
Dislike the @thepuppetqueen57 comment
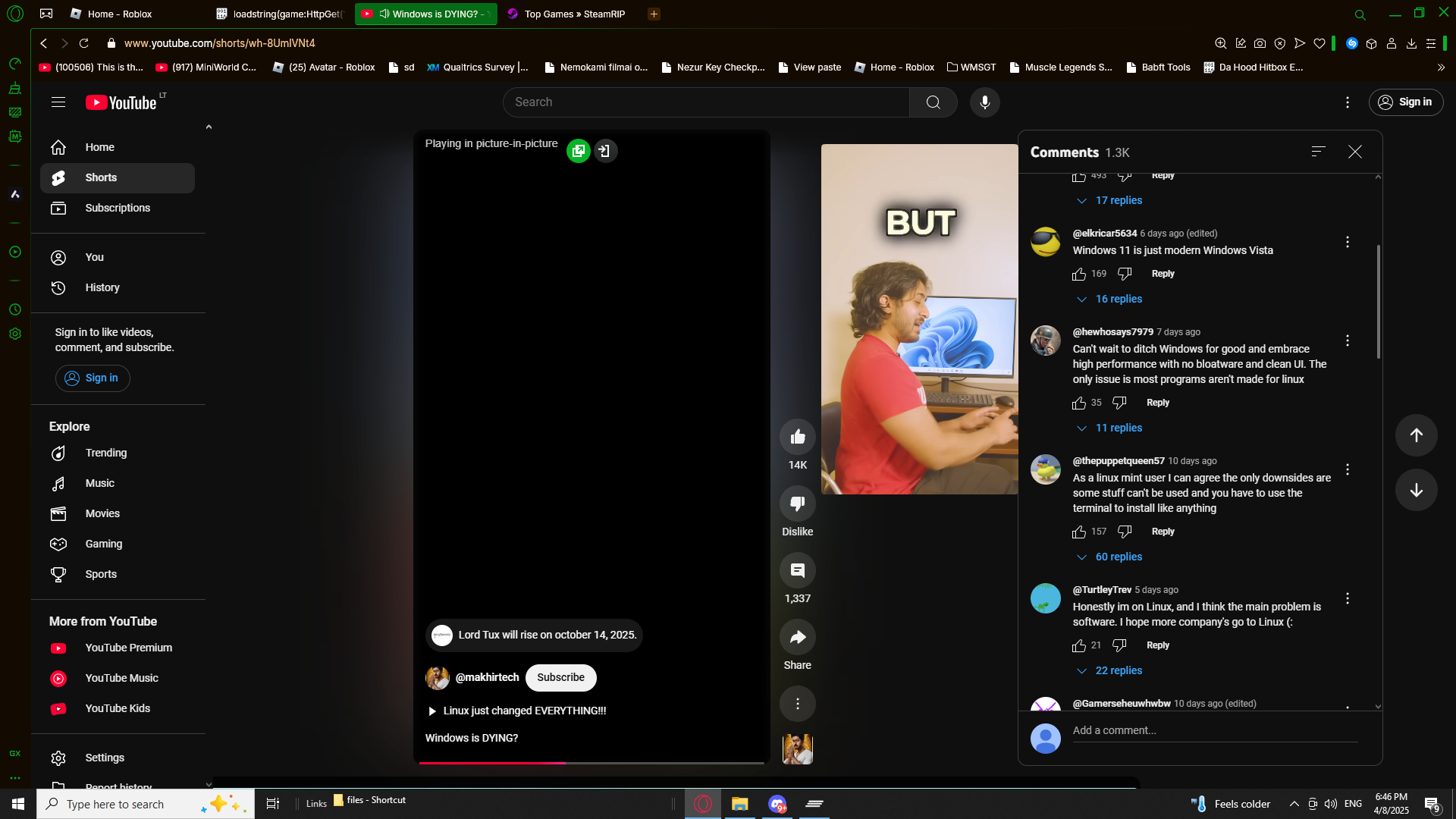coord(1125,532)
